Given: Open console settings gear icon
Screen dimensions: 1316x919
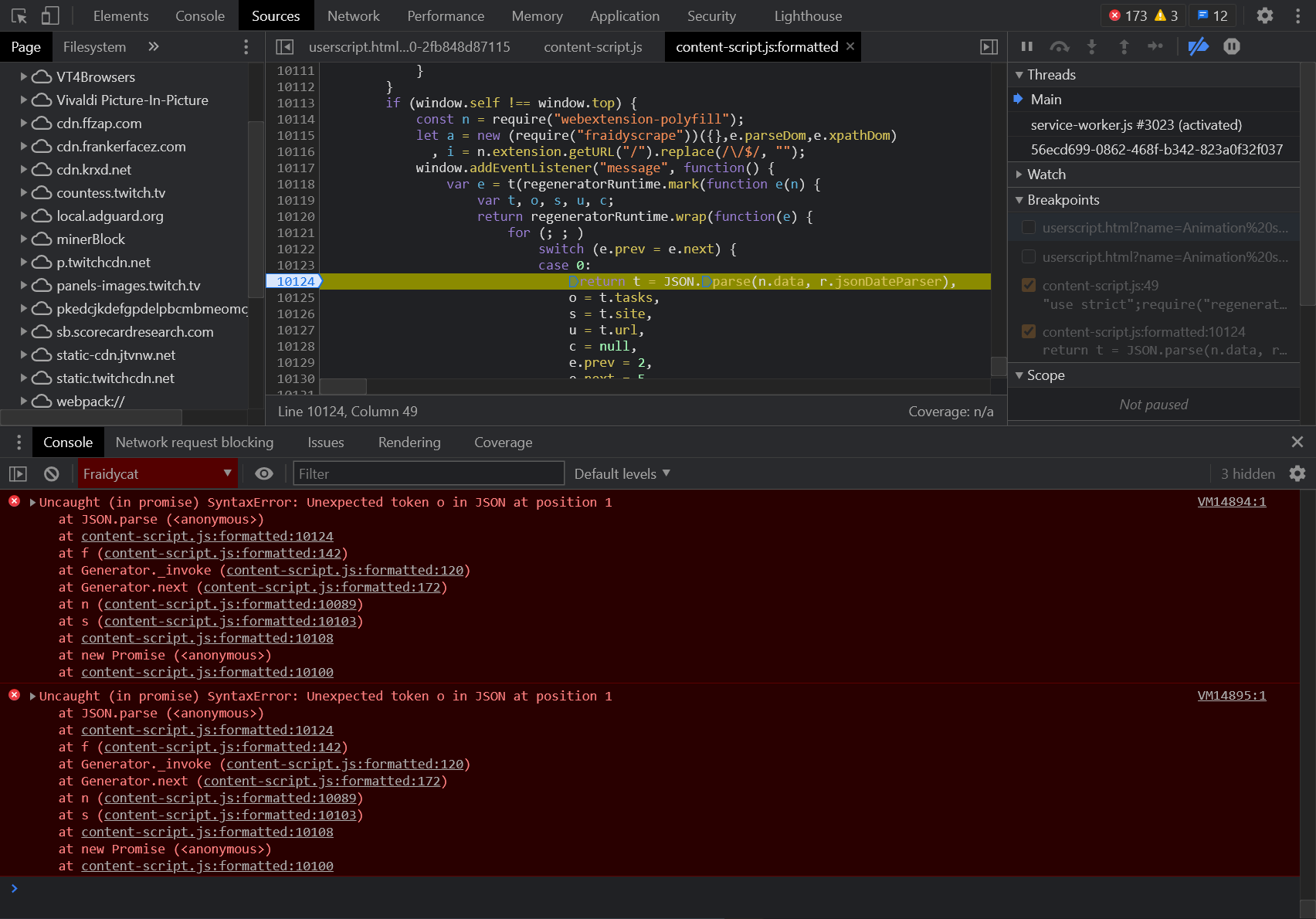Looking at the screenshot, I should (1297, 473).
